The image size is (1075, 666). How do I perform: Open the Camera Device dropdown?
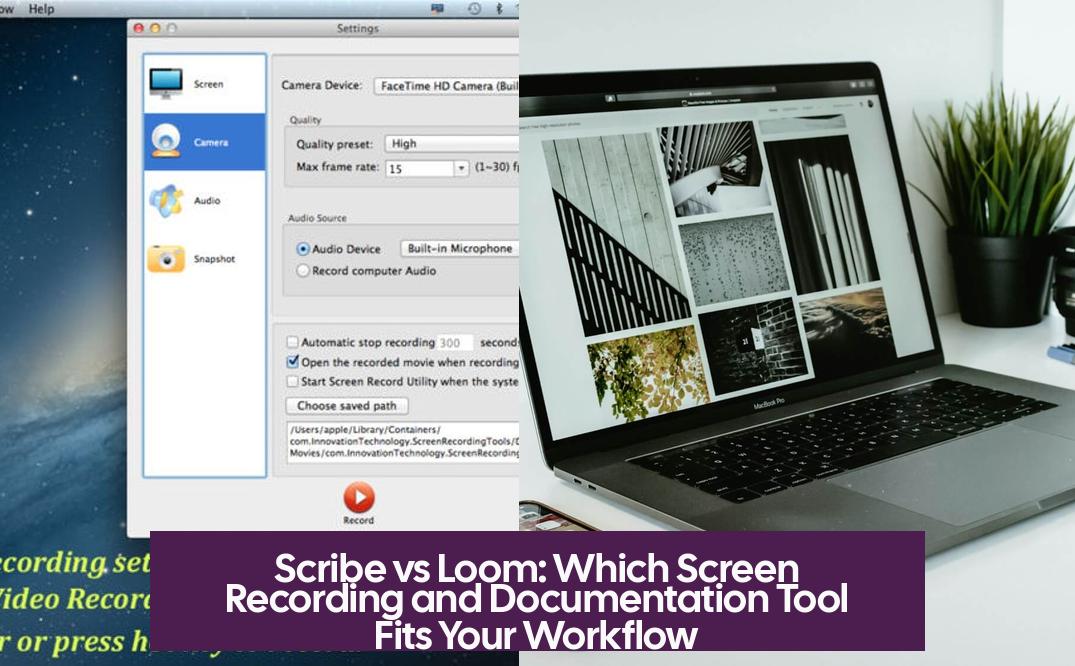coord(446,86)
